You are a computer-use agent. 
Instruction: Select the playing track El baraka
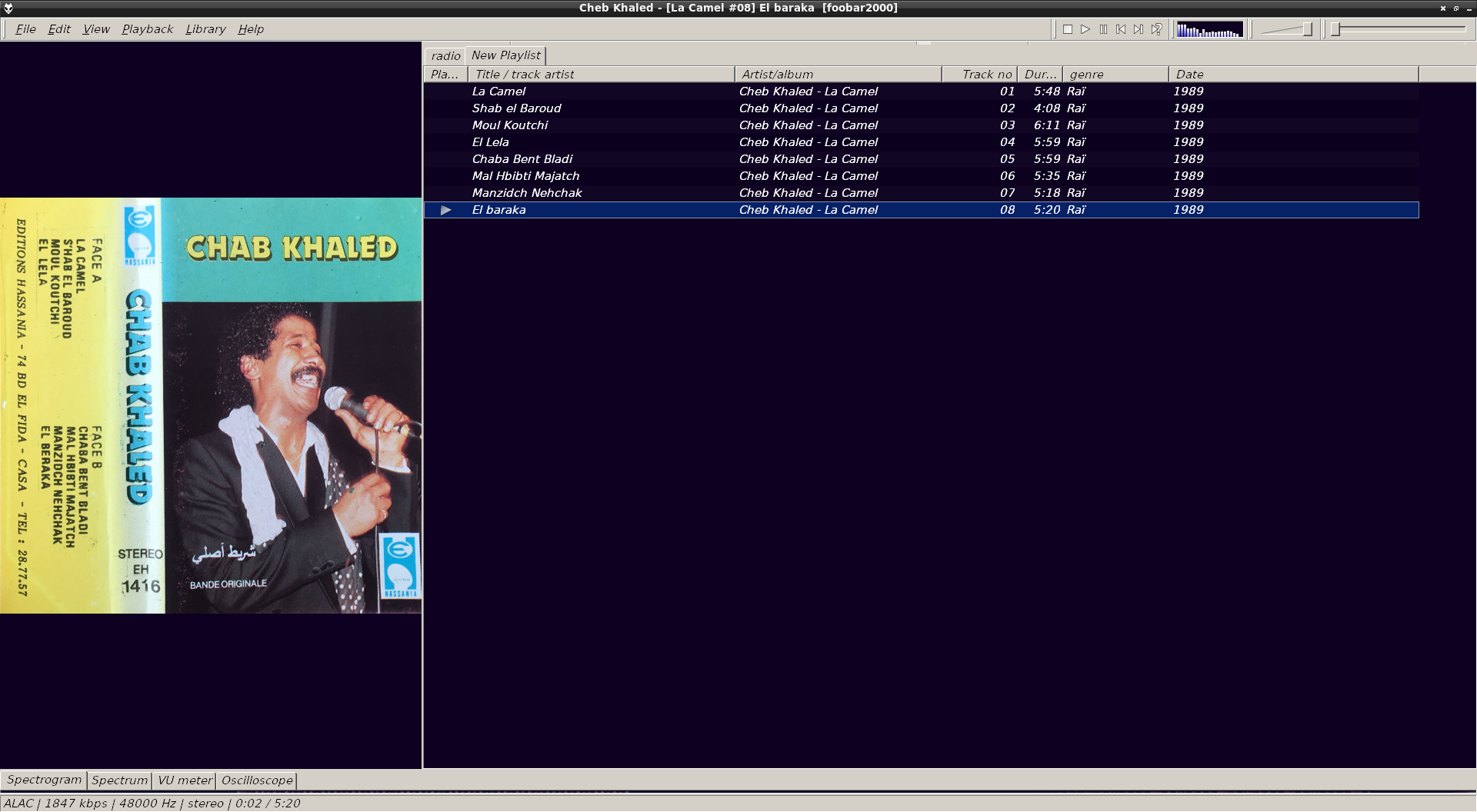coord(921,210)
